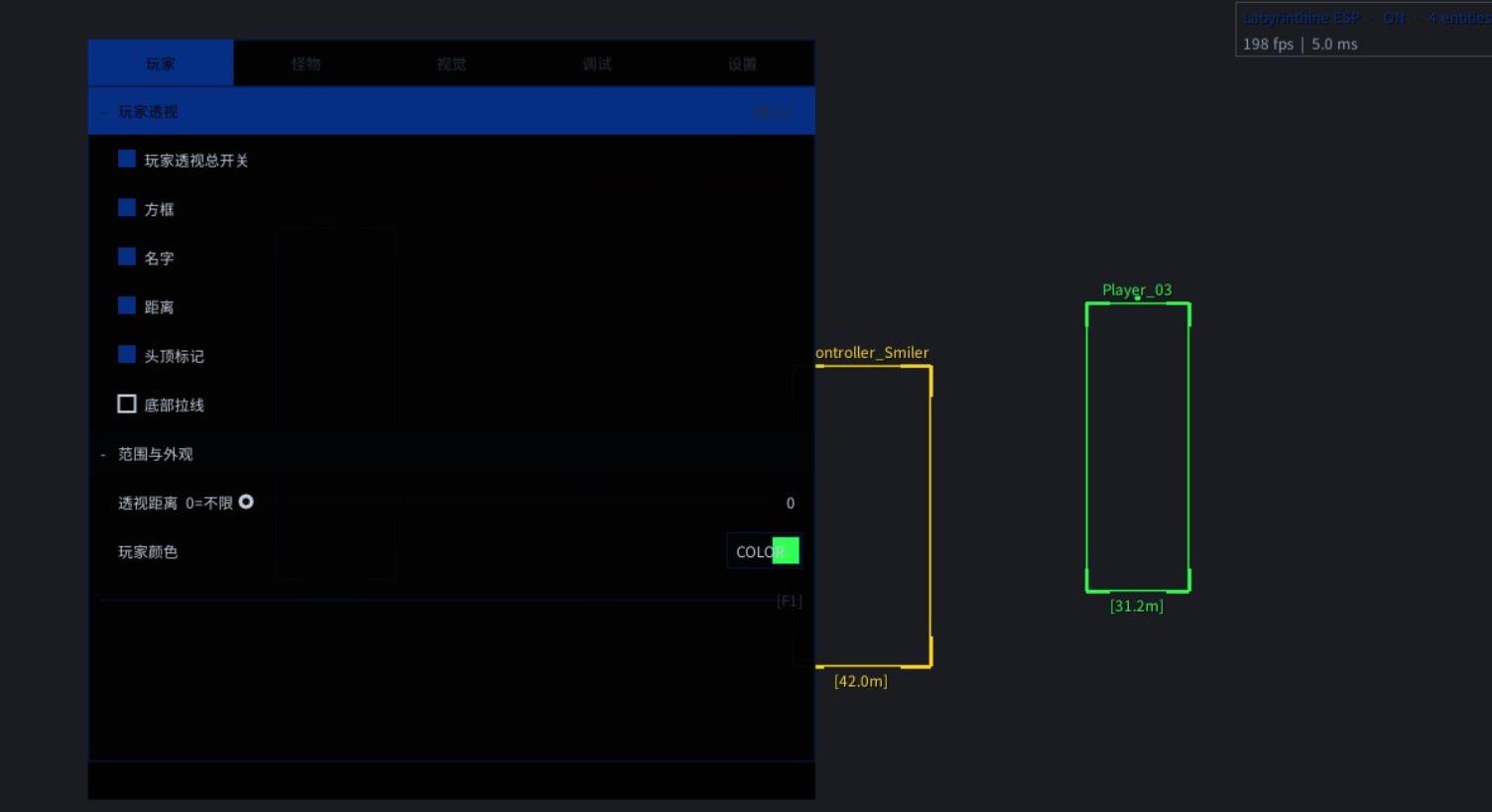Screen dimensions: 1492x812
Task: Click the 透视距离 0=不限 label
Action: [176, 504]
